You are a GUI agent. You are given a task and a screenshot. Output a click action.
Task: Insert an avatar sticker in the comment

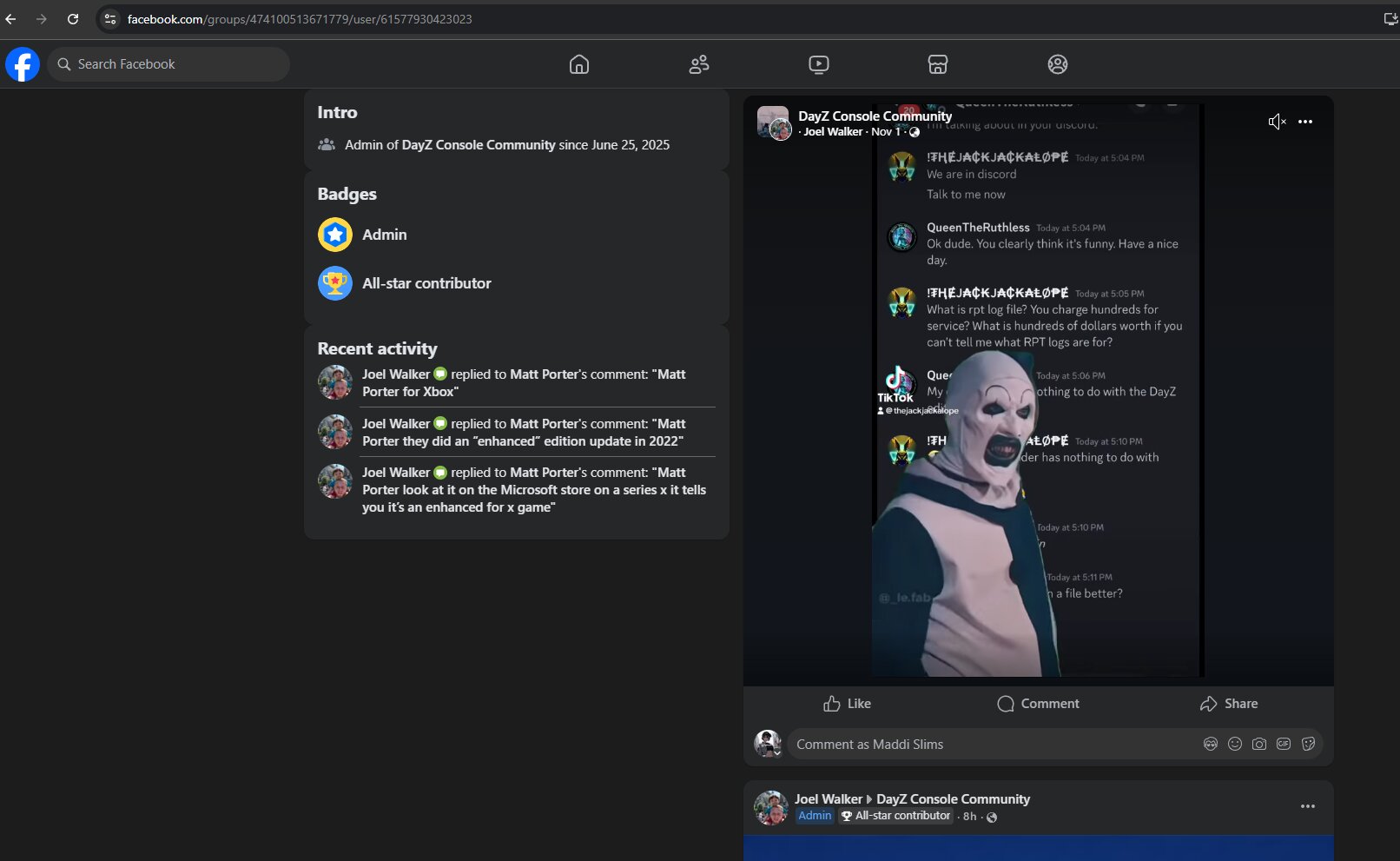pyautogui.click(x=1211, y=745)
